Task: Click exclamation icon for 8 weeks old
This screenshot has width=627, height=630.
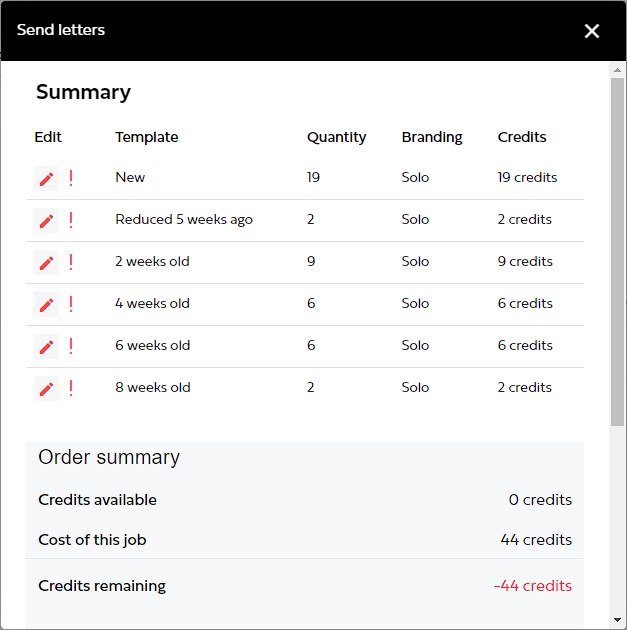Action: click(x=71, y=388)
